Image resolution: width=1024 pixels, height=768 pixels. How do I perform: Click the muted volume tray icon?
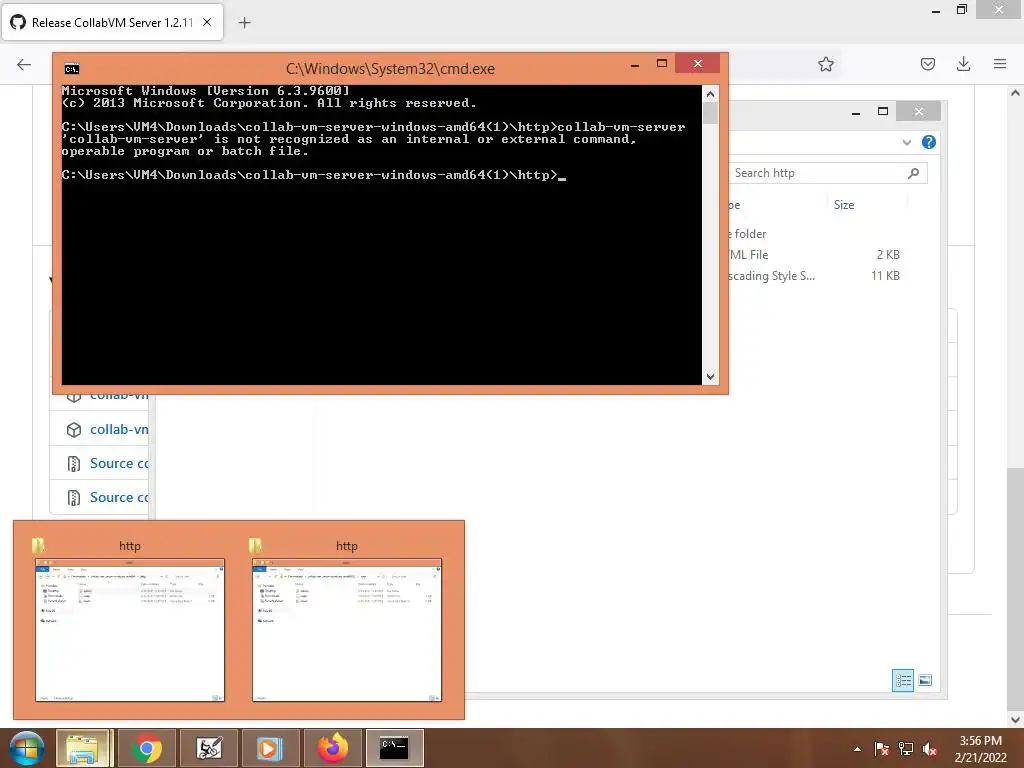point(929,749)
